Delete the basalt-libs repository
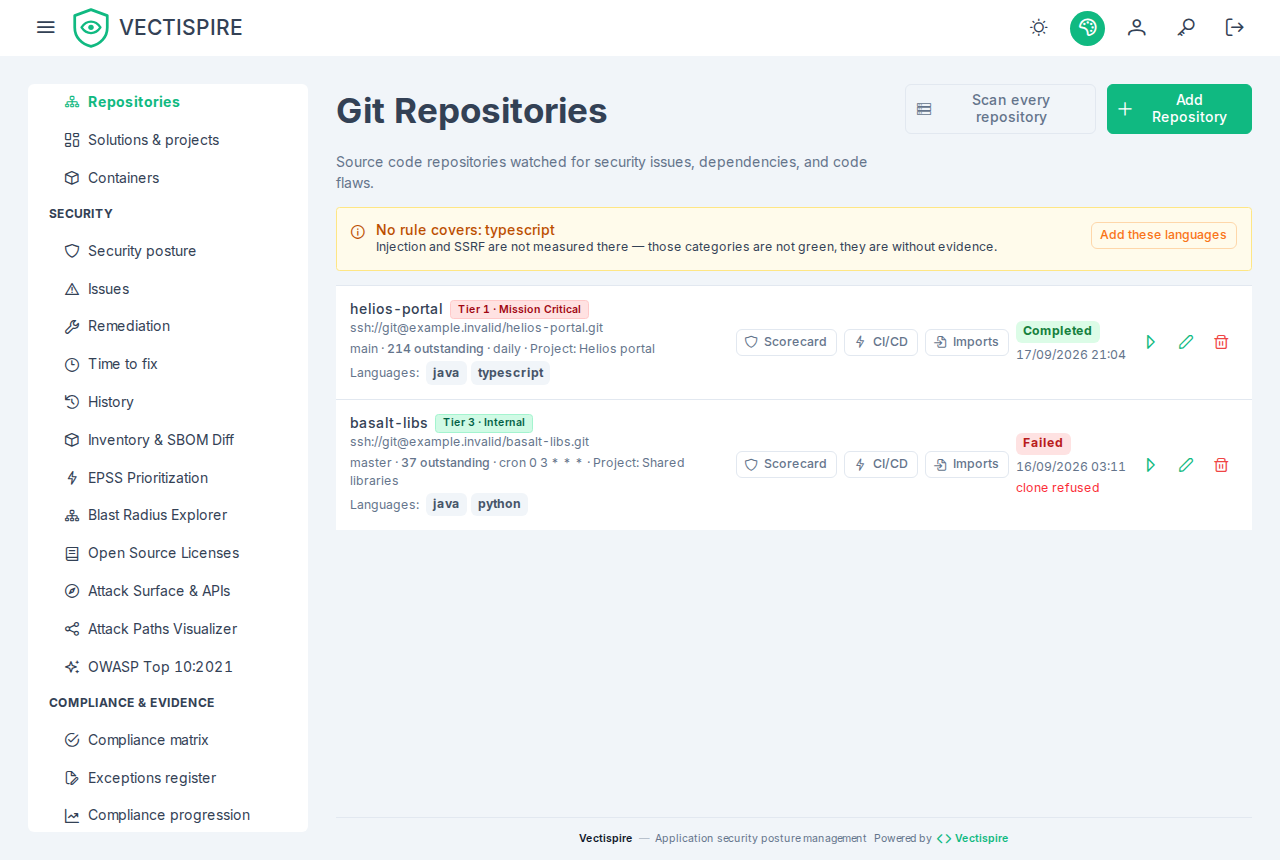Screen dimensions: 1280x860 1221,465
